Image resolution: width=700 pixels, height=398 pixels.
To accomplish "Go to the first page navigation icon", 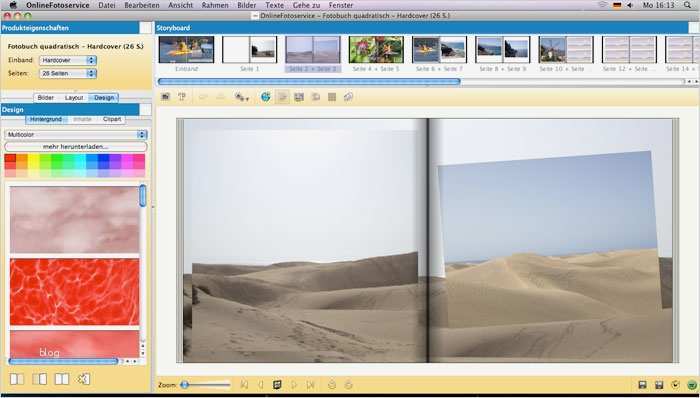I will click(244, 385).
